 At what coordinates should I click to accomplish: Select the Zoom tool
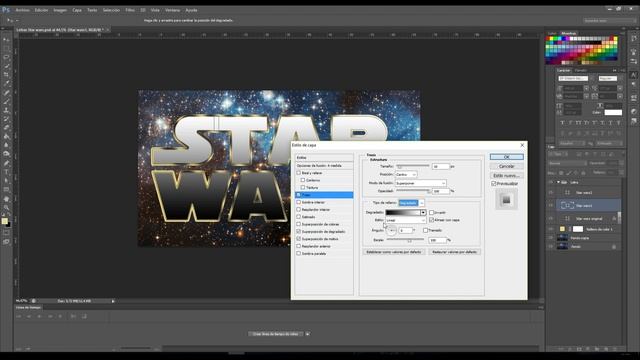pos(6,207)
